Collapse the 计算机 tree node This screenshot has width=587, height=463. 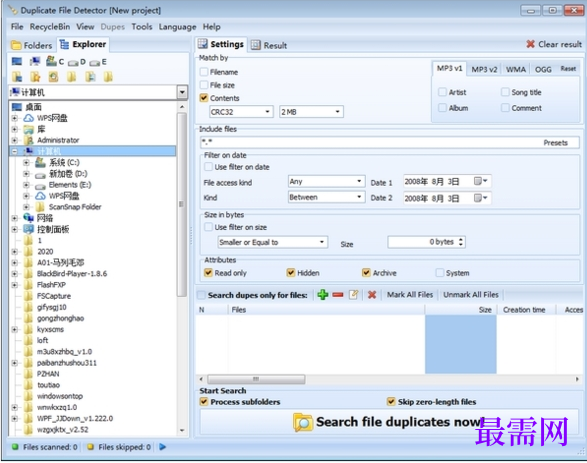[15, 151]
